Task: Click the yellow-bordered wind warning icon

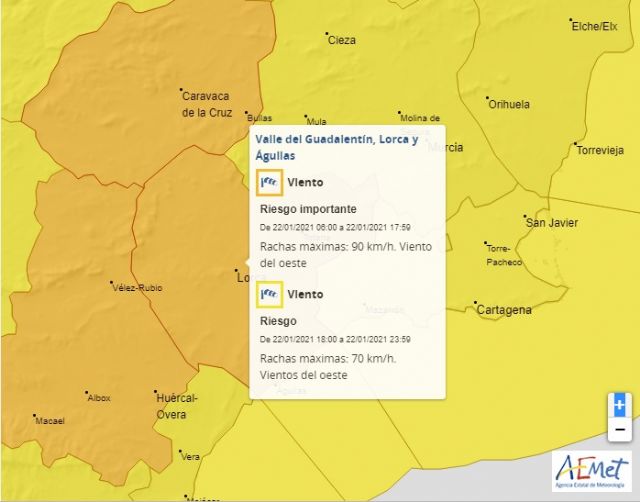Action: pos(269,294)
